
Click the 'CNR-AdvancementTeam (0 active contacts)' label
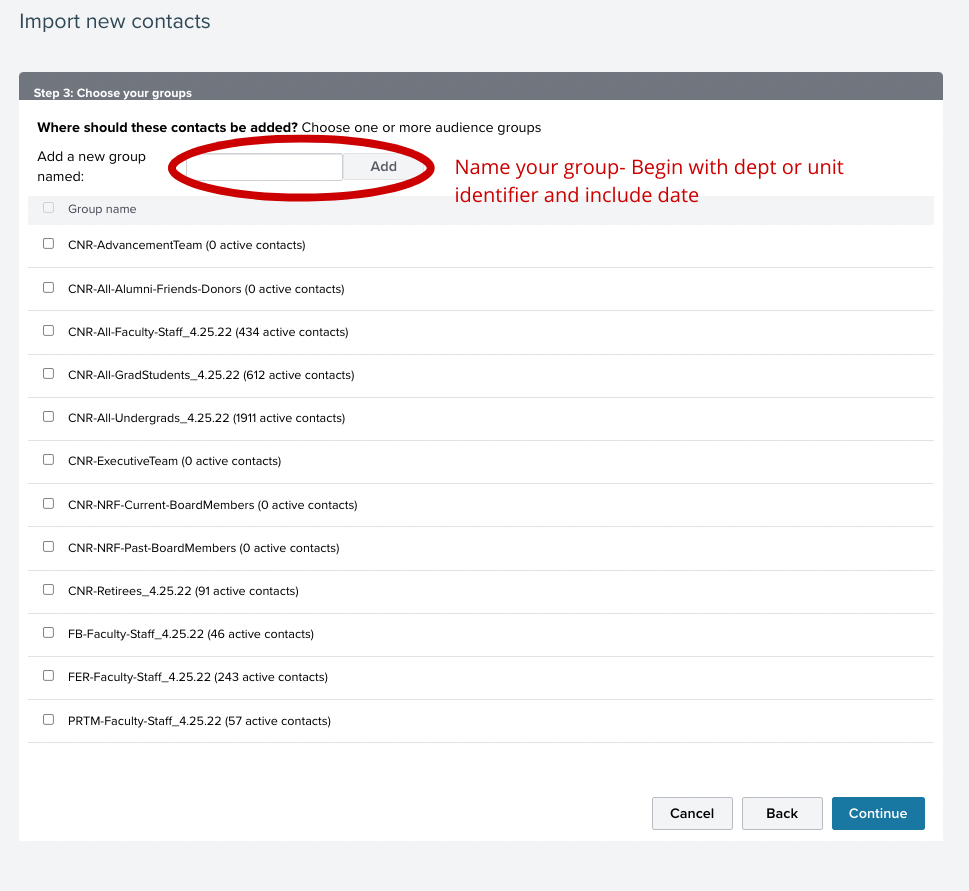[187, 245]
